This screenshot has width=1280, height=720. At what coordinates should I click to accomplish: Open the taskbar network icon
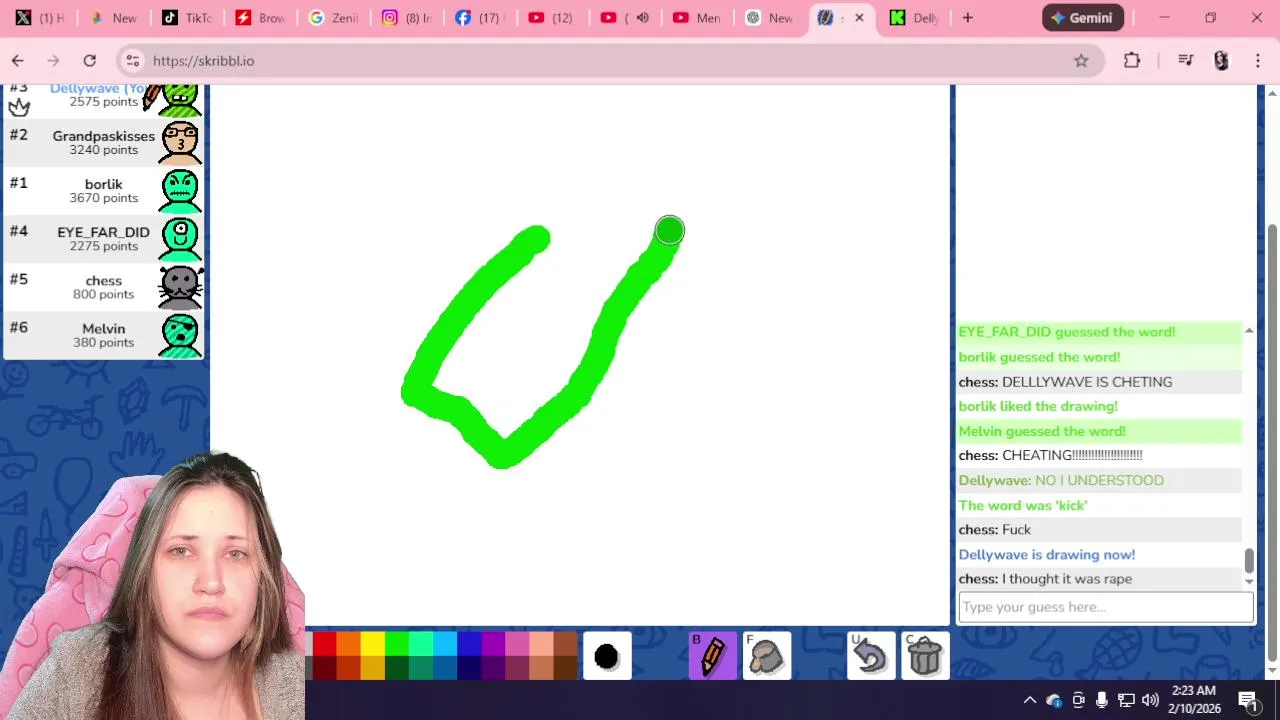pyautogui.click(x=1126, y=700)
